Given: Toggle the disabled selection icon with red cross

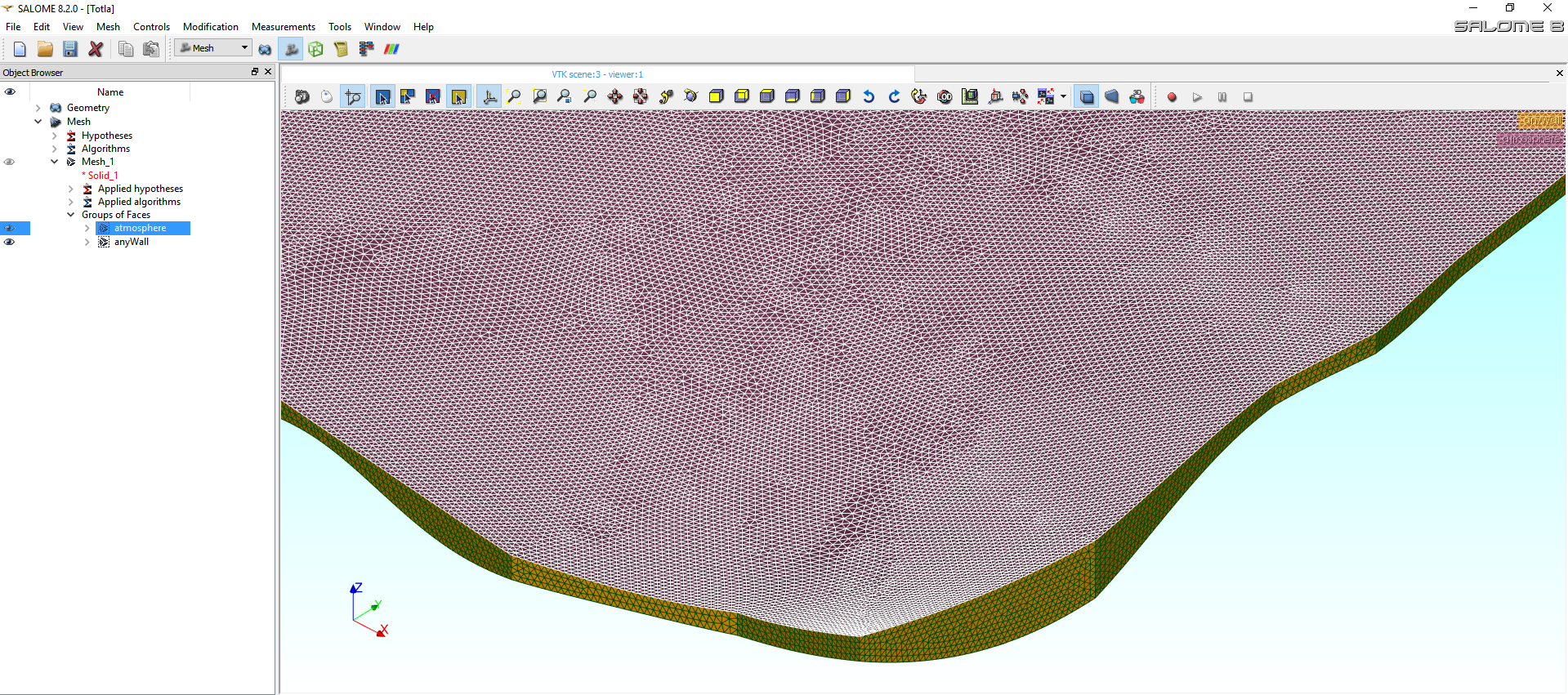Looking at the screenshot, I should [433, 96].
